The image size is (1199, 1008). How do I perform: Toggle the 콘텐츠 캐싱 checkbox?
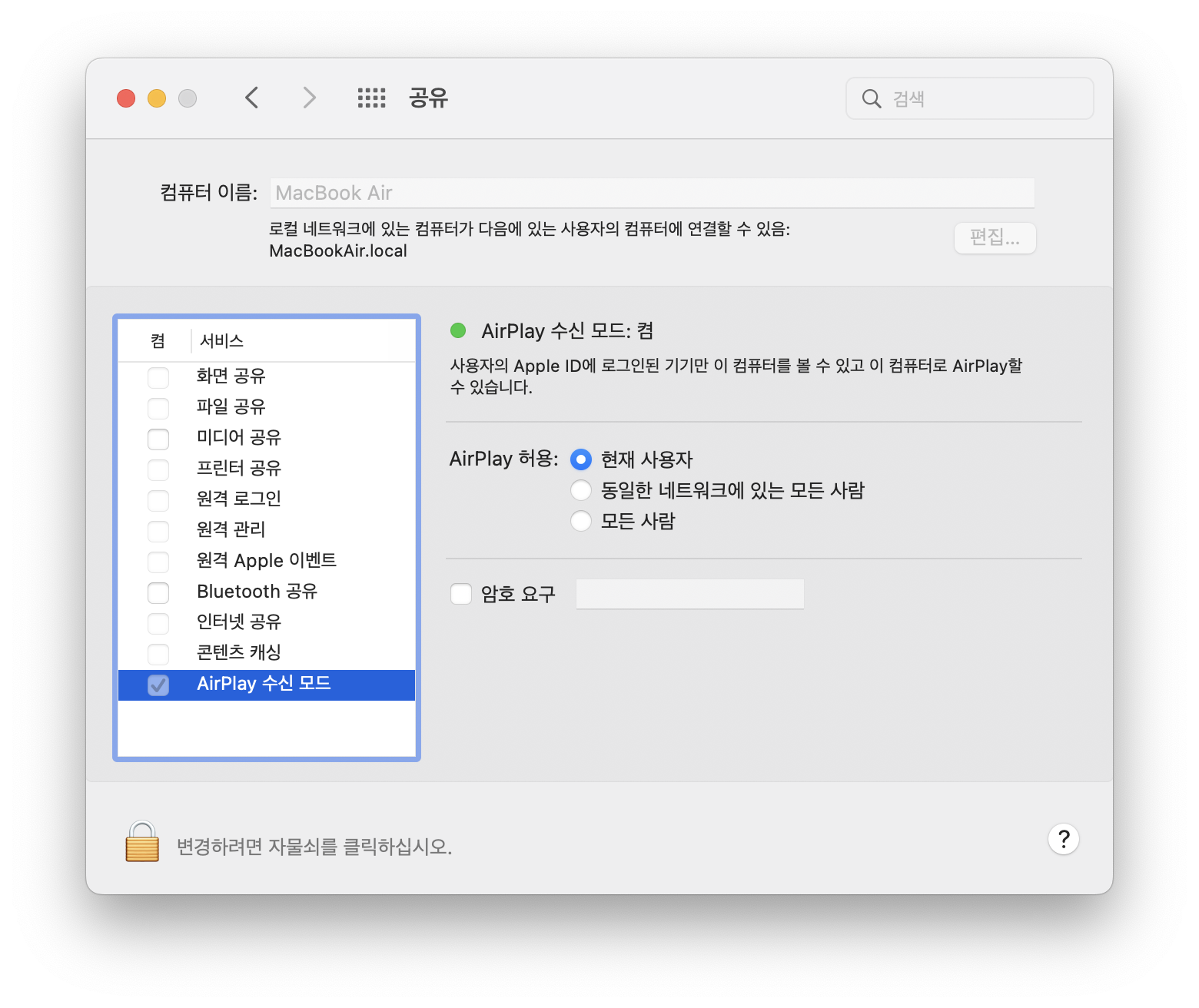point(158,654)
